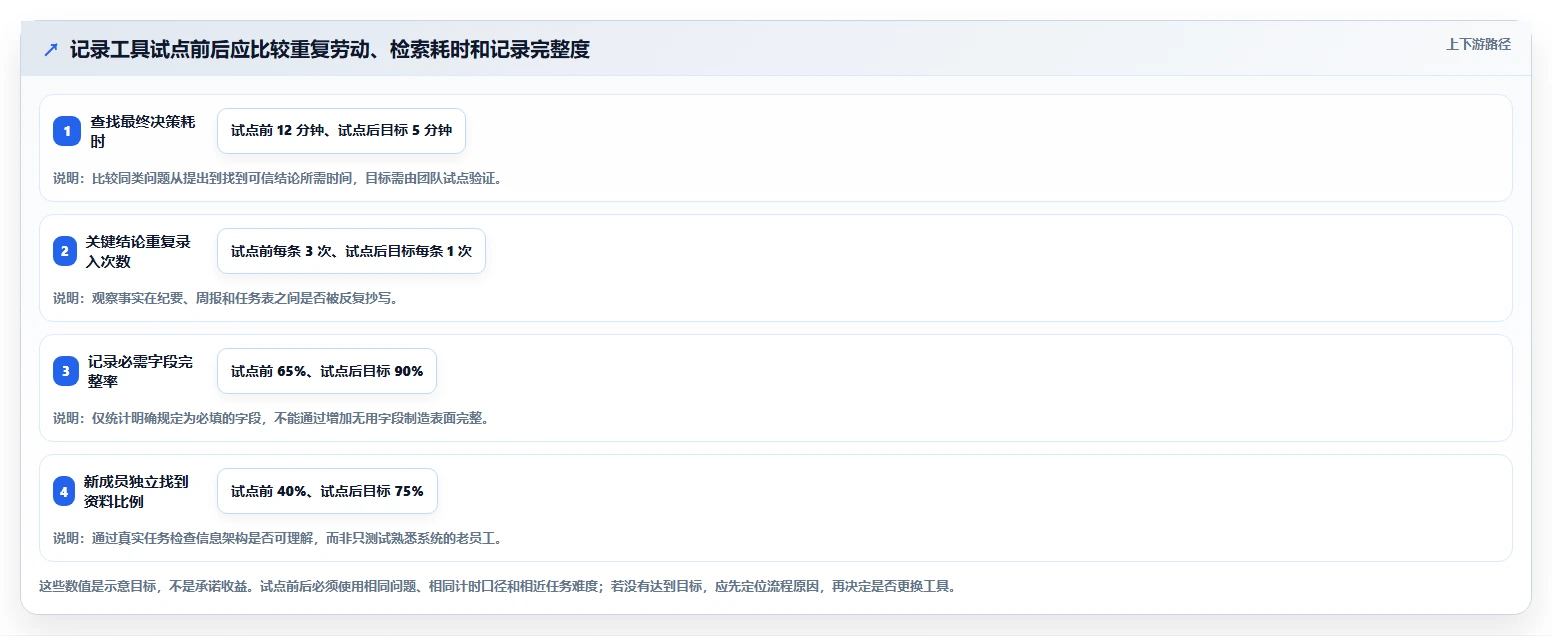This screenshot has height=636, width=1552.
Task: Select the 记录必需字段完整率 item title
Action: 140,371
